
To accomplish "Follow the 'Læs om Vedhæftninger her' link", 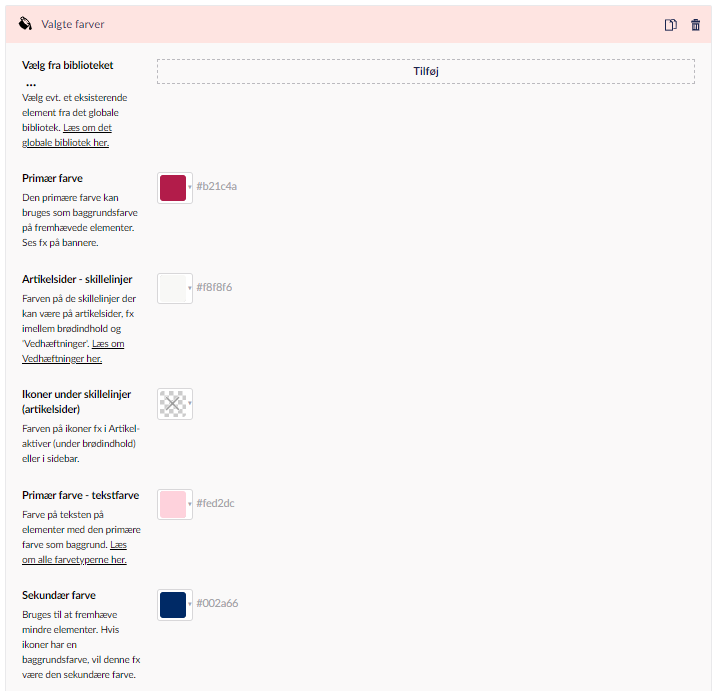I will tap(73, 351).
